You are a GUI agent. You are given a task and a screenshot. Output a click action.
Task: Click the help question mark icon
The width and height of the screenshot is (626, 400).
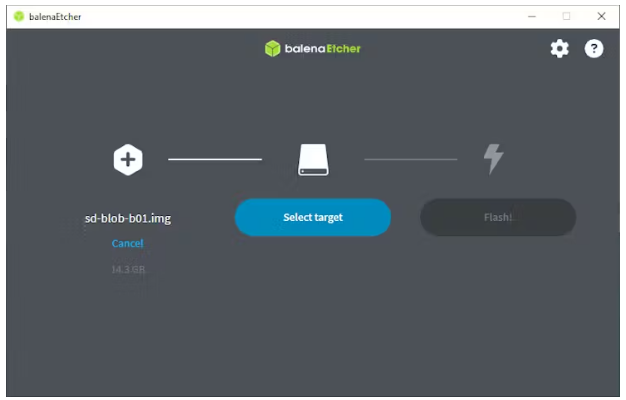[x=594, y=48]
